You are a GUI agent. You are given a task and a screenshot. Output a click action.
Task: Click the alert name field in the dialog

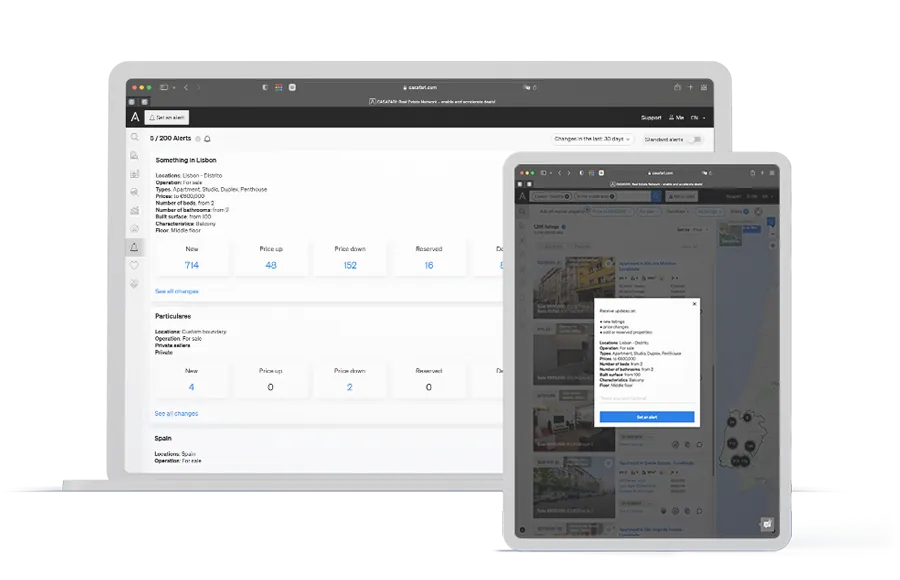pyautogui.click(x=647, y=398)
